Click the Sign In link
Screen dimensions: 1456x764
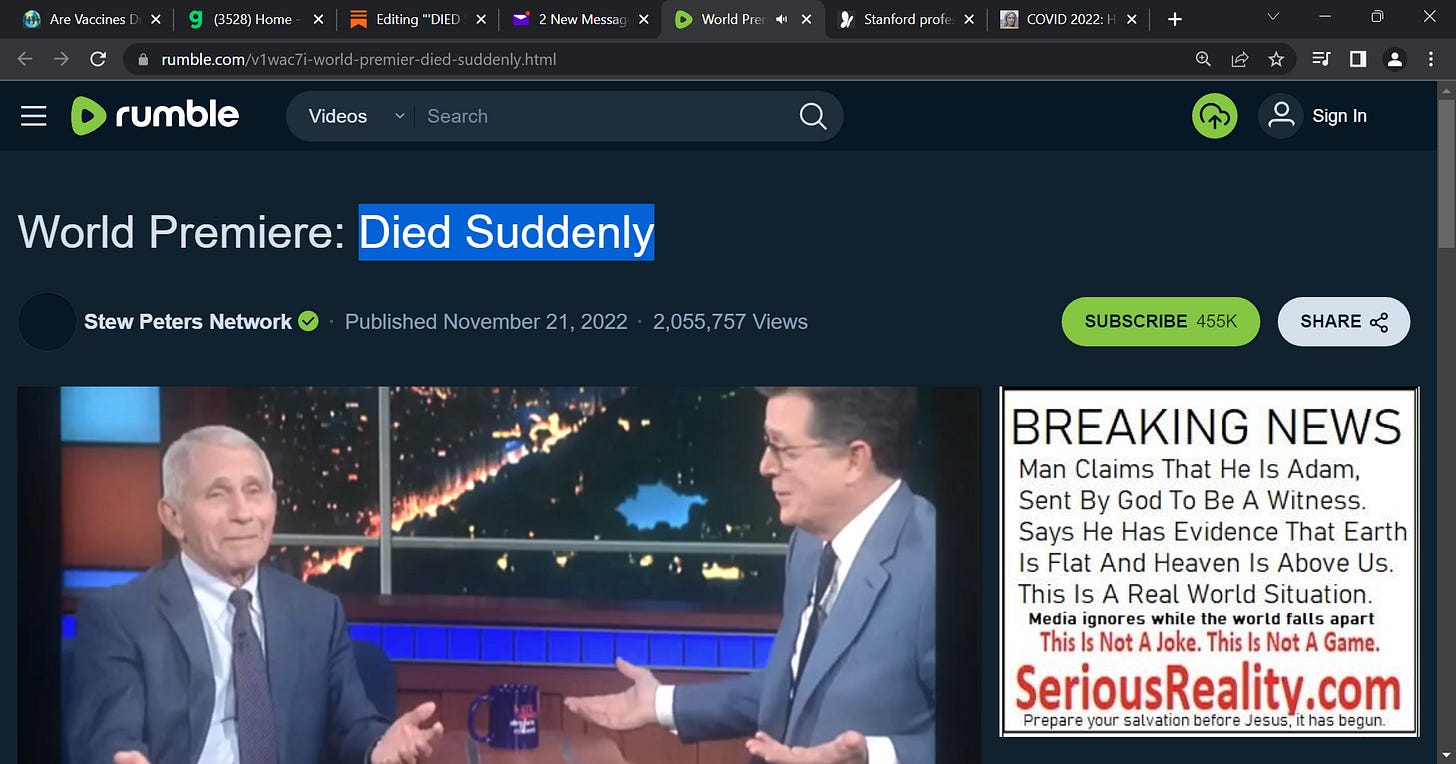(1339, 116)
